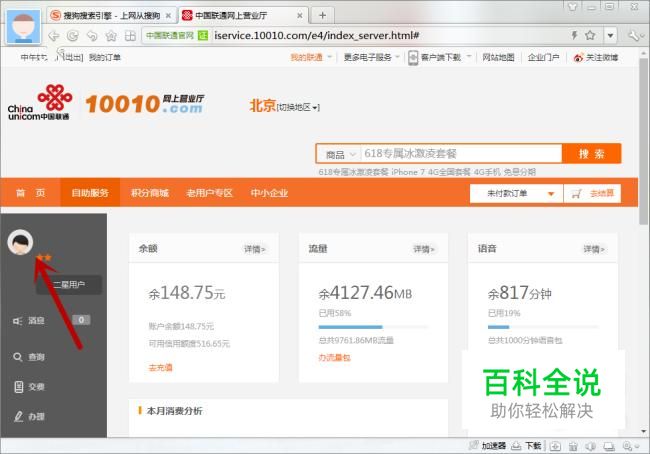Open the browser home icon
Viewport: 650px width, 454px height.
(111, 36)
